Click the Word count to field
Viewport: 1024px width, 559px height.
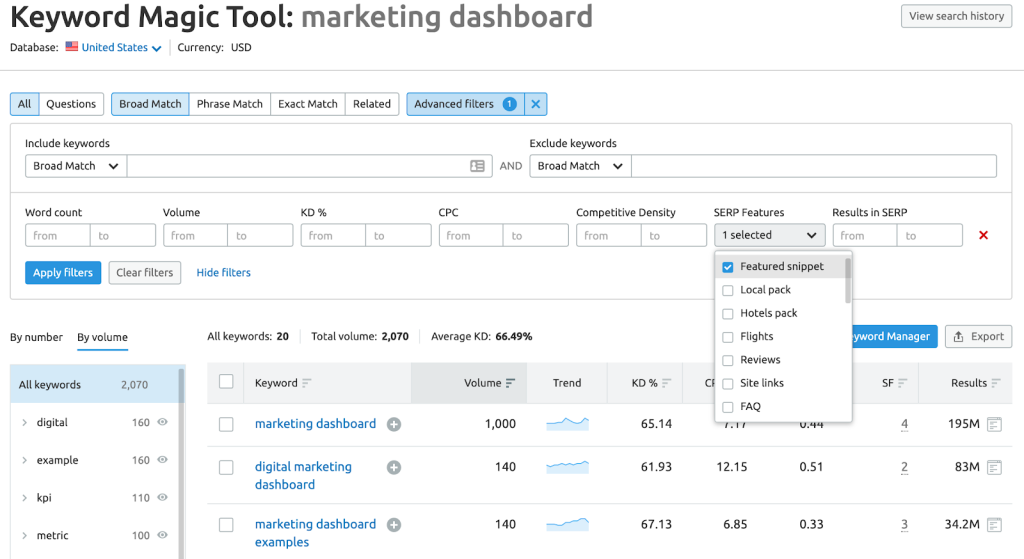pyautogui.click(x=123, y=235)
